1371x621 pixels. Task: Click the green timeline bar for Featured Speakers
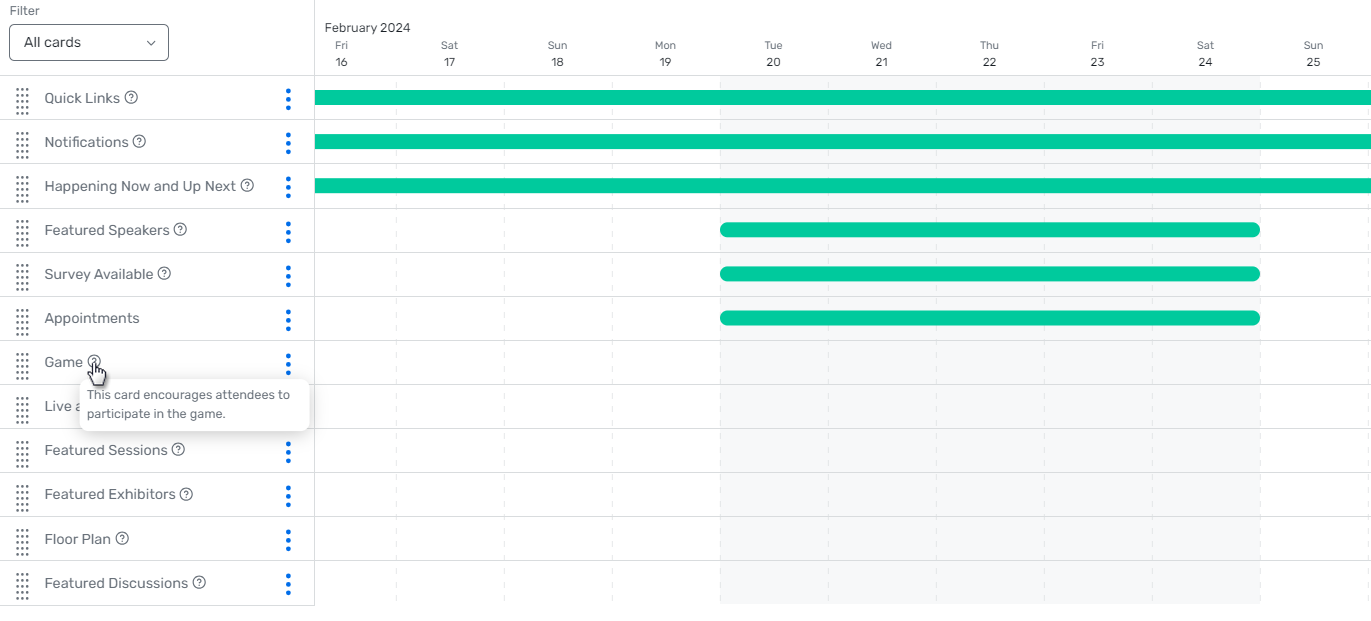tap(989, 229)
